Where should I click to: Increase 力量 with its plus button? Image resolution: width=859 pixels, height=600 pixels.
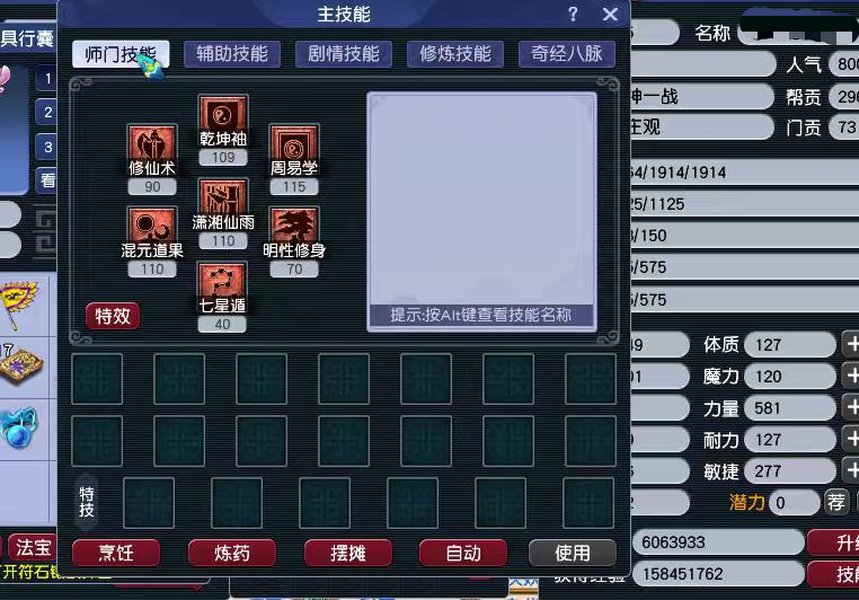pyautogui.click(x=851, y=408)
